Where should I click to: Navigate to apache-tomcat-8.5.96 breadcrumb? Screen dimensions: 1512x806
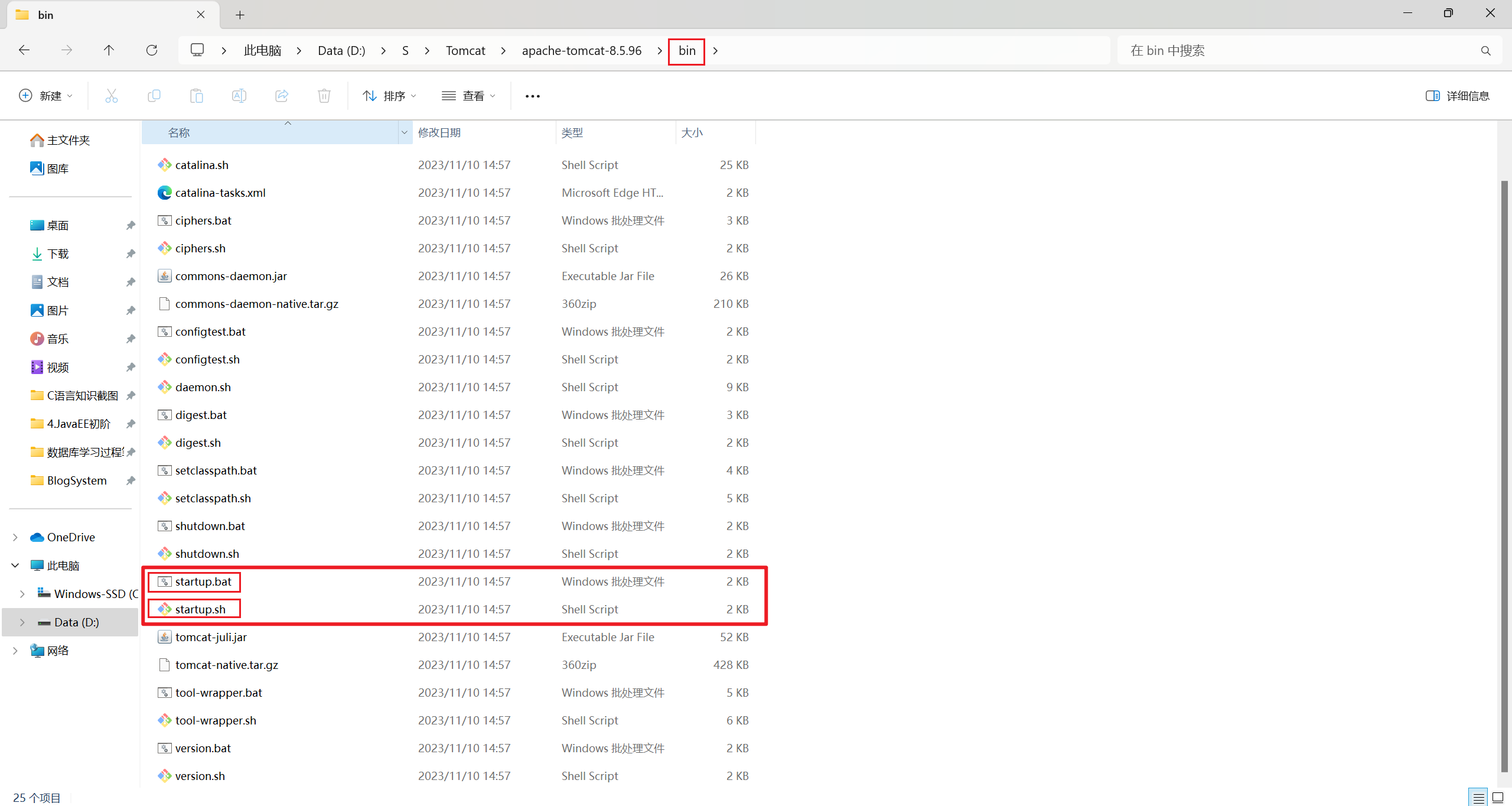click(582, 51)
